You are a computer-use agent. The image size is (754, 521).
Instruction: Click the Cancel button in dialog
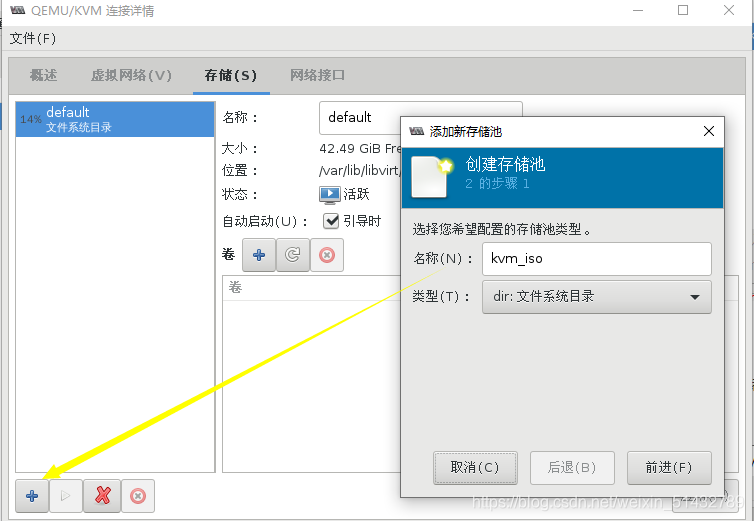[x=475, y=468]
